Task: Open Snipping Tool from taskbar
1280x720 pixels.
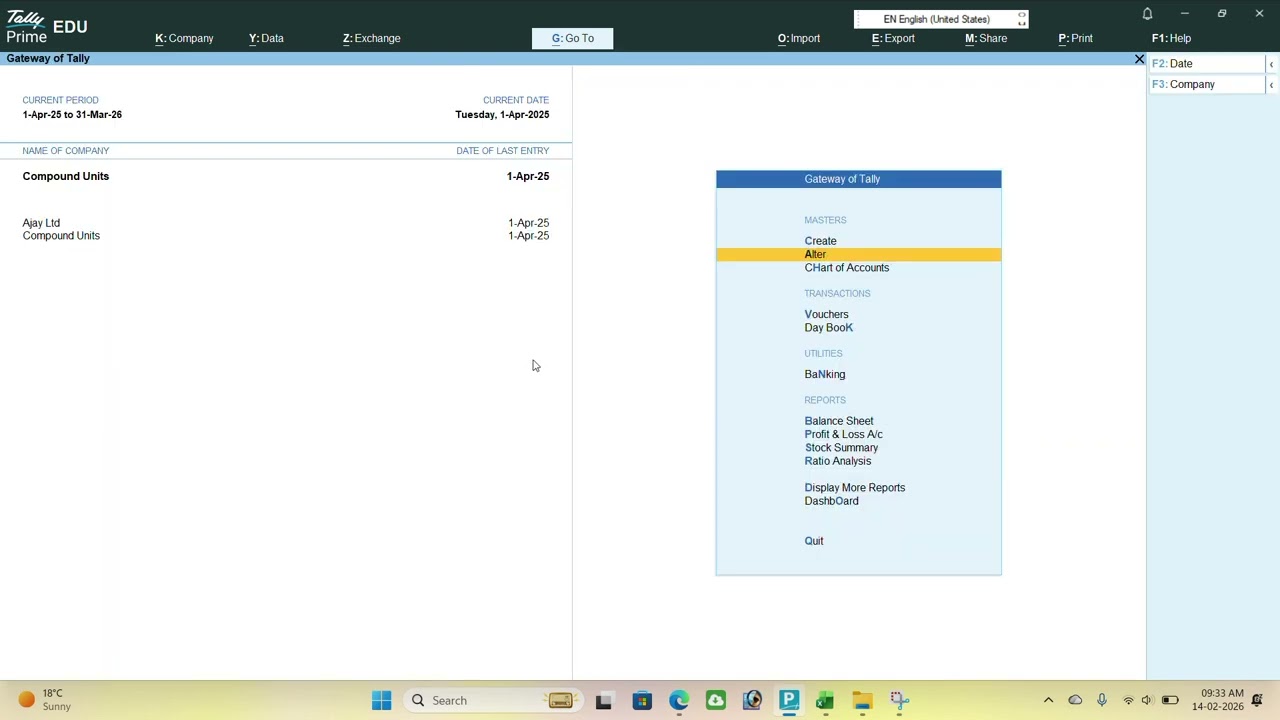Action: coord(899,700)
